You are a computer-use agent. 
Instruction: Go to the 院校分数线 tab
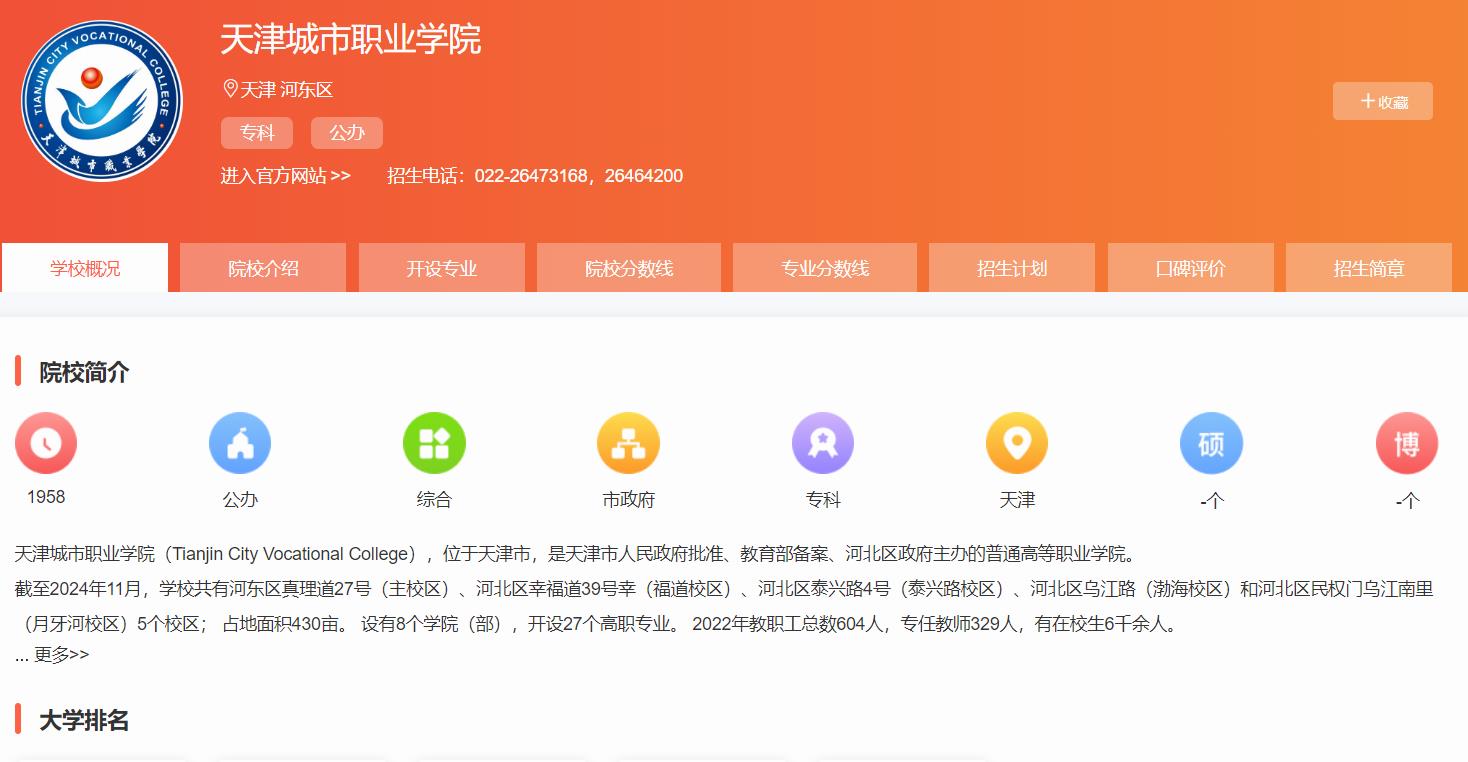[x=628, y=268]
